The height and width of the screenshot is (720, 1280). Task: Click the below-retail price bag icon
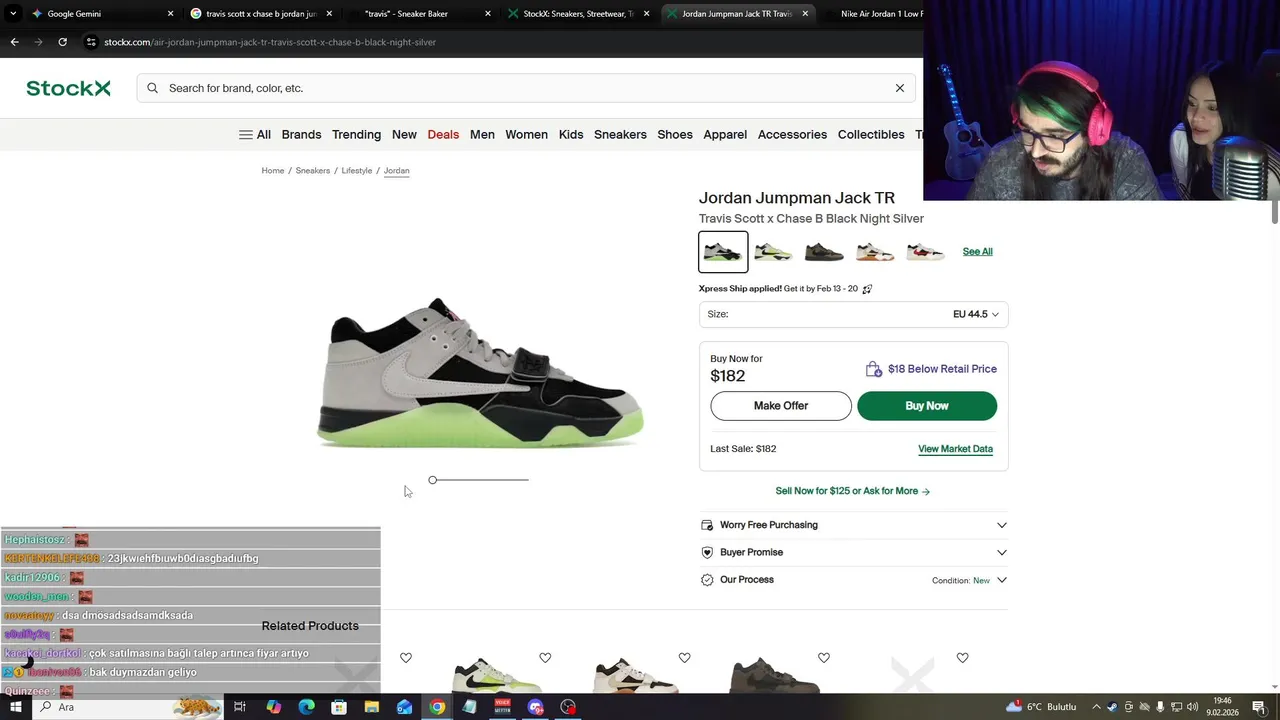(873, 369)
